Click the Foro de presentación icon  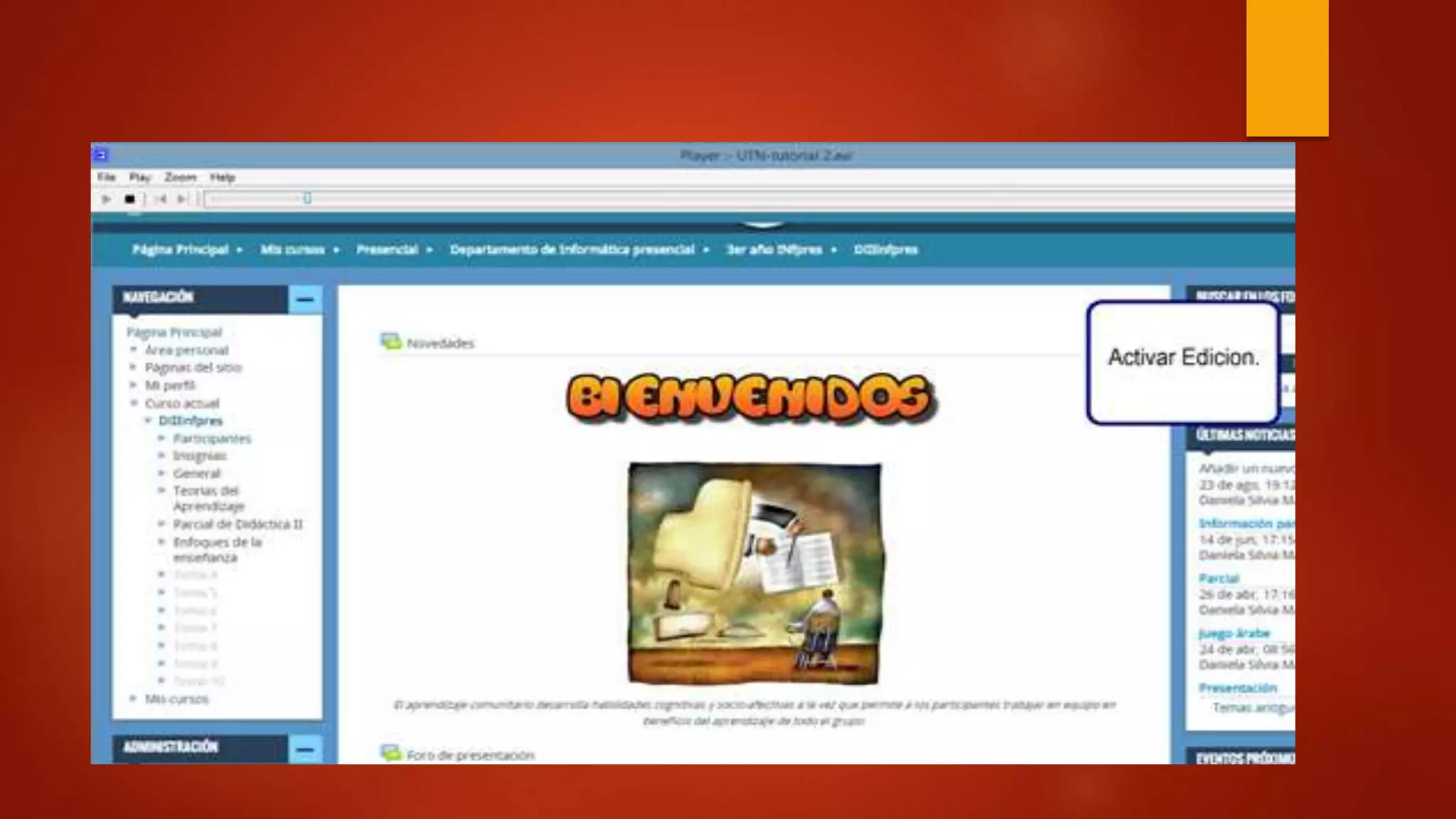tap(390, 753)
